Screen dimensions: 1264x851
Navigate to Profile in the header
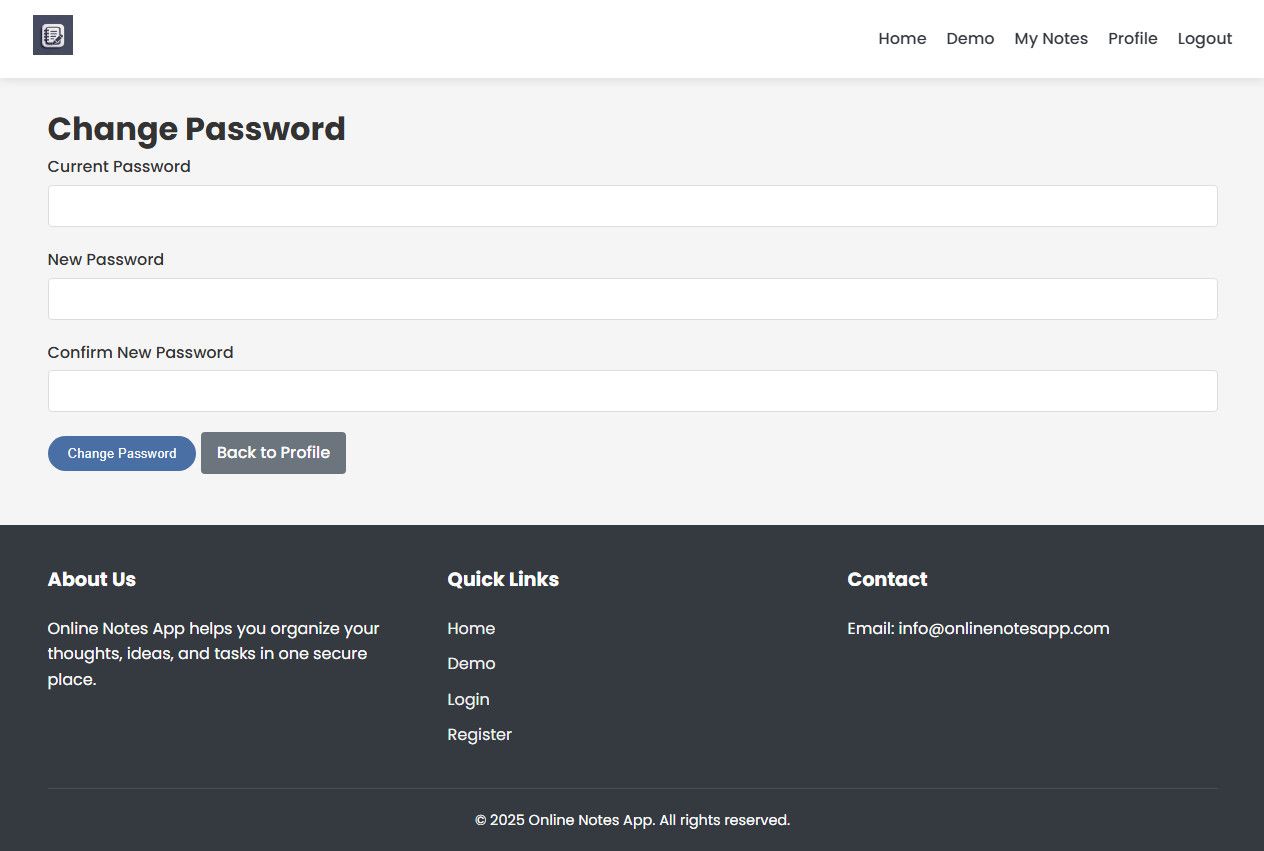[x=1132, y=39]
